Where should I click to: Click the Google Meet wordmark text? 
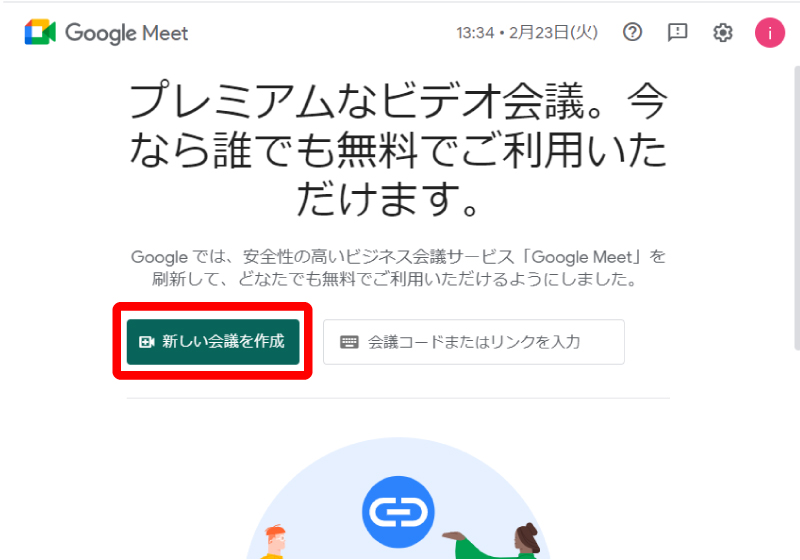point(127,34)
